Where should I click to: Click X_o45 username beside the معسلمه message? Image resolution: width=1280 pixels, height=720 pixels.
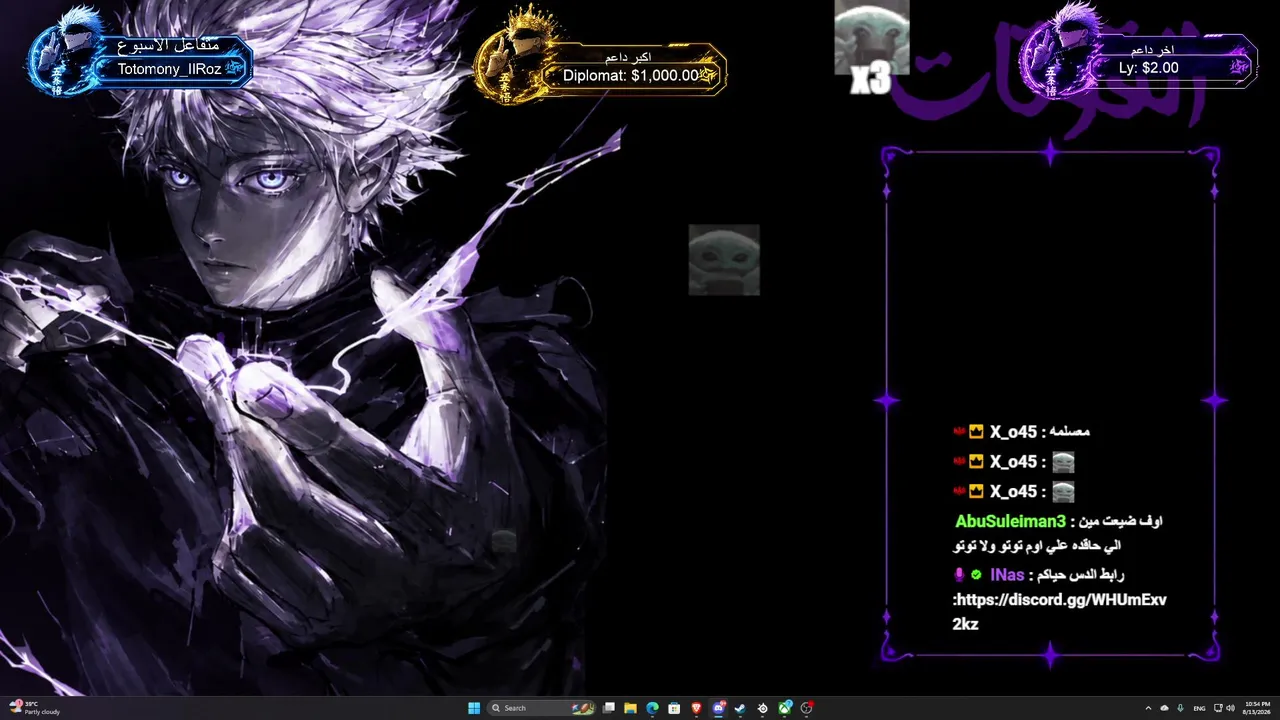(1013, 432)
